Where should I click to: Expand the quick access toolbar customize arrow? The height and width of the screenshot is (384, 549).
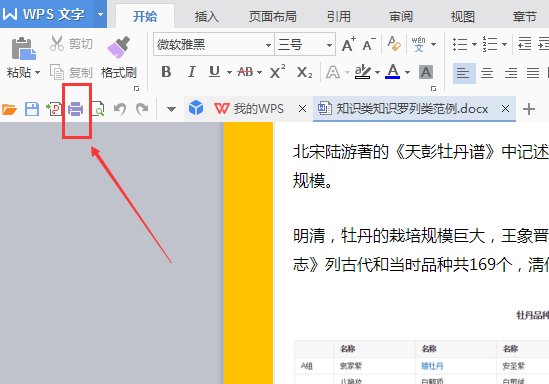[x=171, y=110]
